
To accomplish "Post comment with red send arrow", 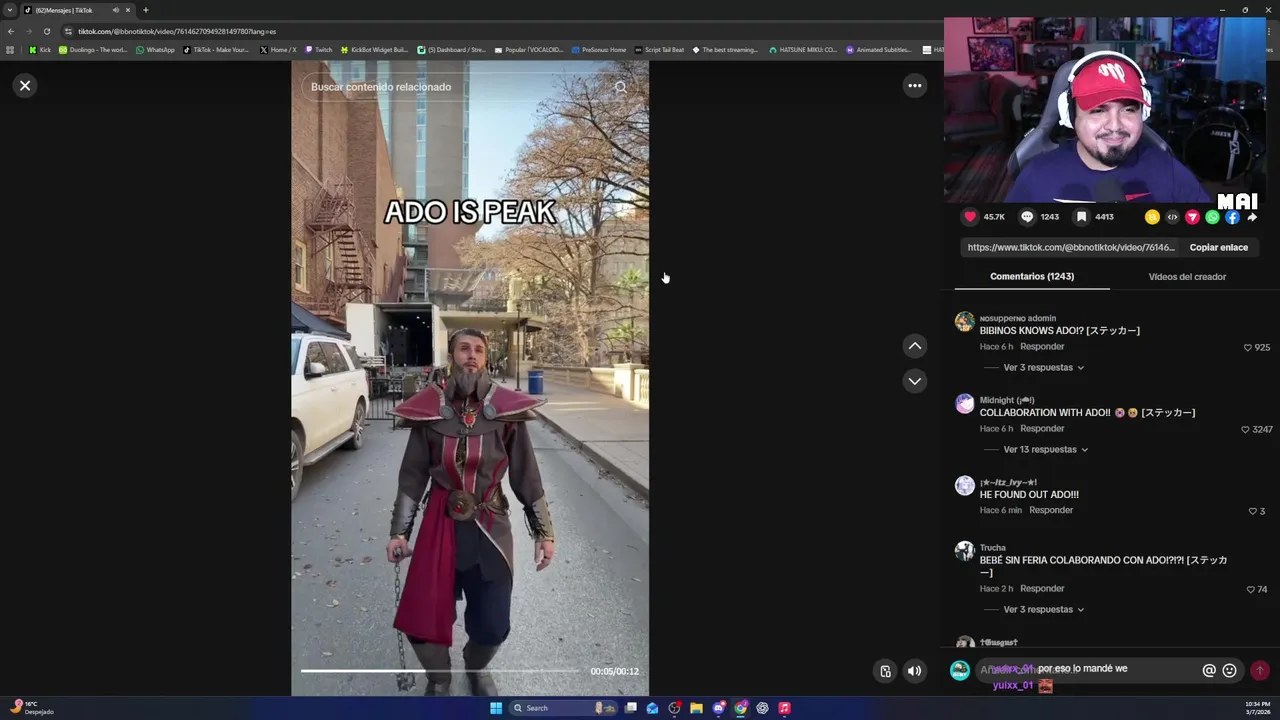I will point(1260,671).
